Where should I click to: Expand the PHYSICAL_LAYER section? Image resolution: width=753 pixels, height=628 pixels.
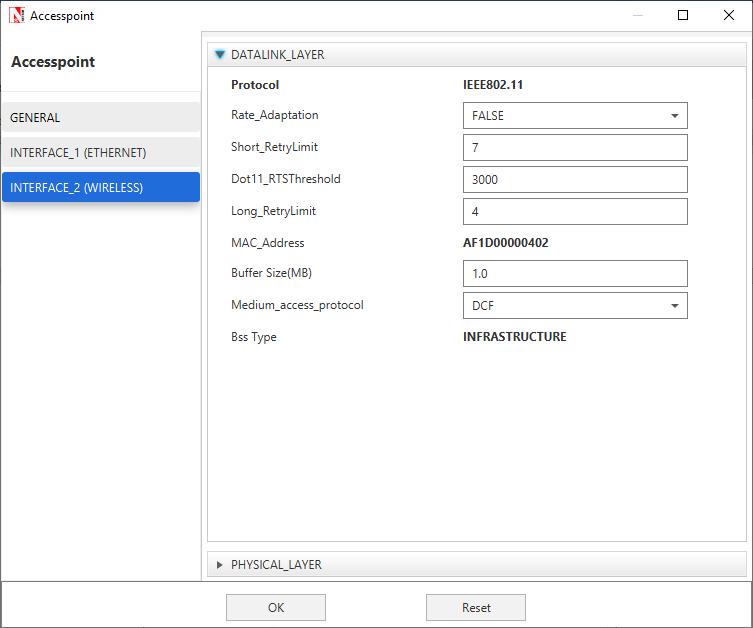click(x=220, y=565)
